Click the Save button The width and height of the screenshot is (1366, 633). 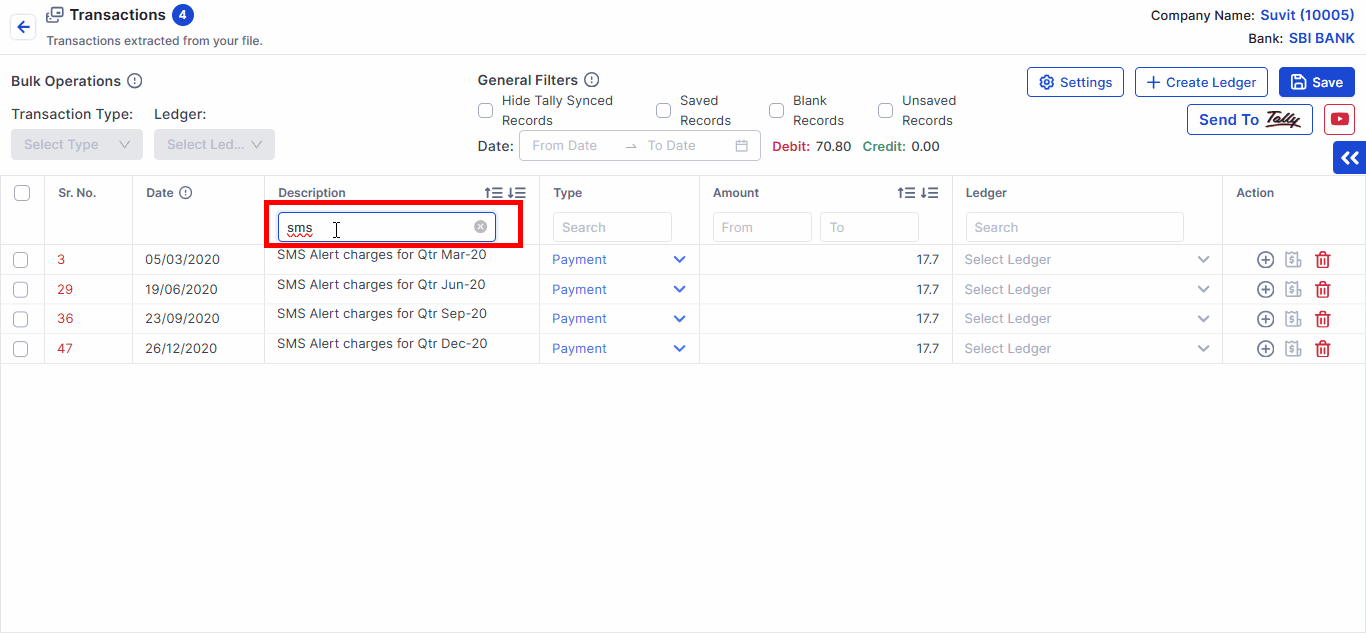click(1316, 83)
